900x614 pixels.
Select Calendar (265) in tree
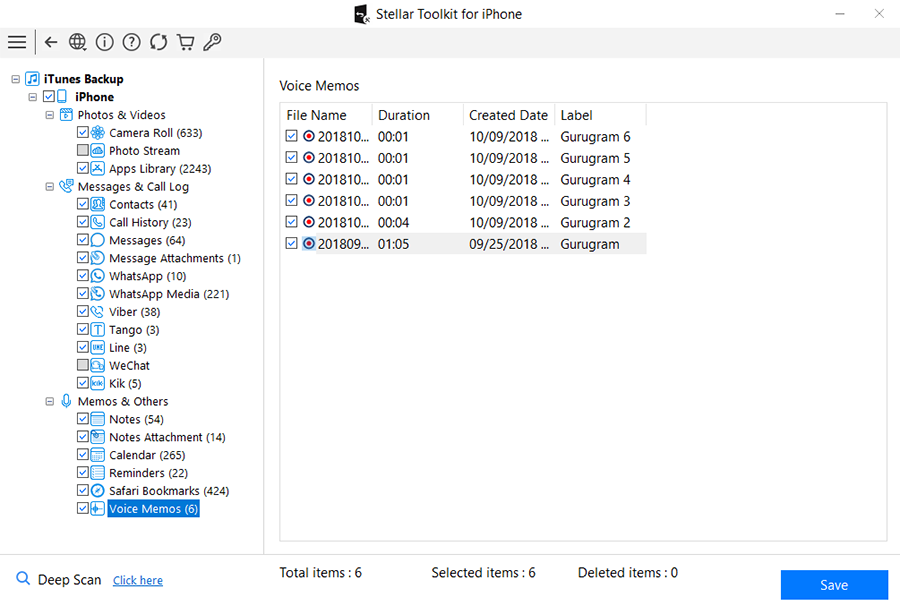coord(148,455)
